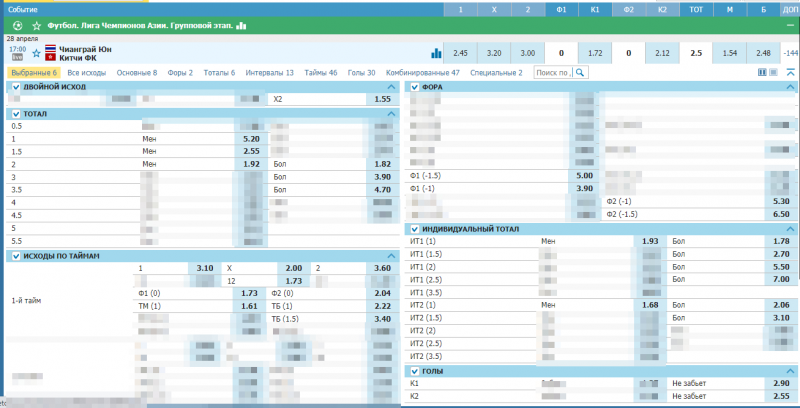Click the search magnifier icon
Screen dimensions: 800x408
[x=579, y=72]
